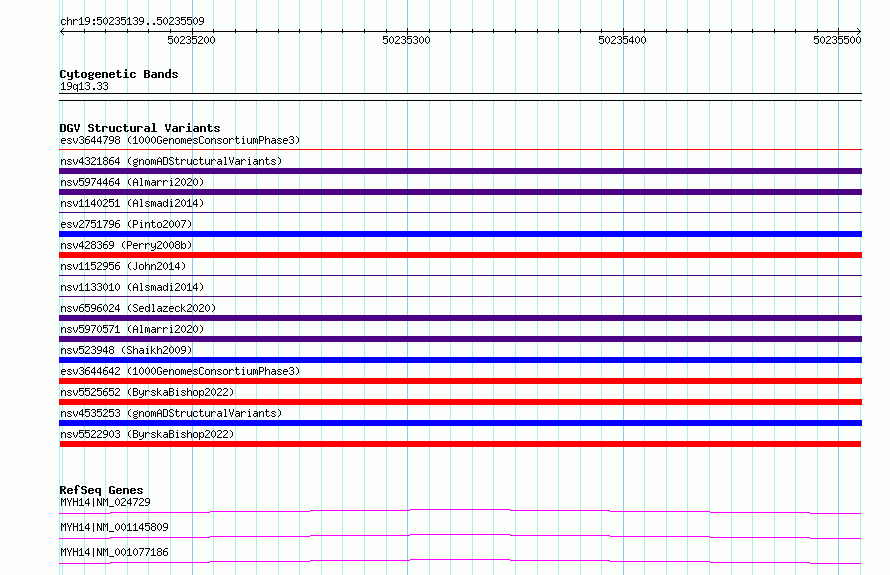Select the MYH14|NM_001145809 transcript label
Image resolution: width=890 pixels, height=575 pixels.
pyautogui.click(x=114, y=527)
